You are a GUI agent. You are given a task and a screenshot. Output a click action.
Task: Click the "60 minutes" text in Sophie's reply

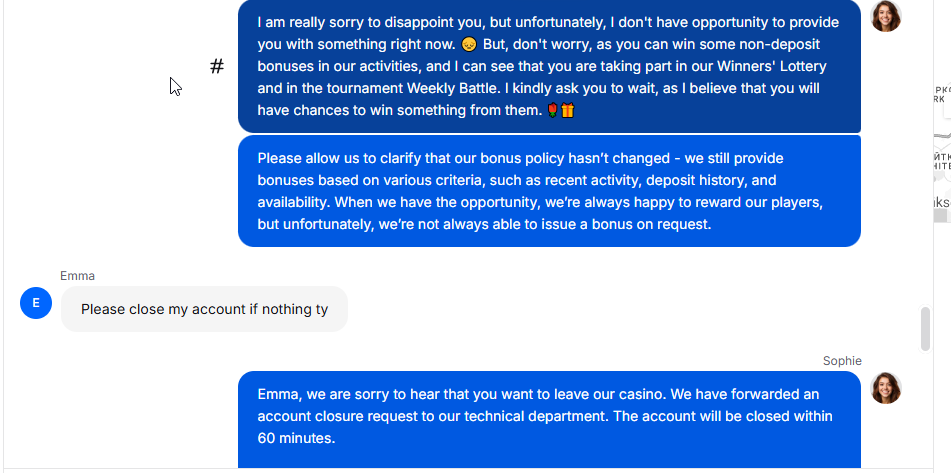pyautogui.click(x=295, y=438)
